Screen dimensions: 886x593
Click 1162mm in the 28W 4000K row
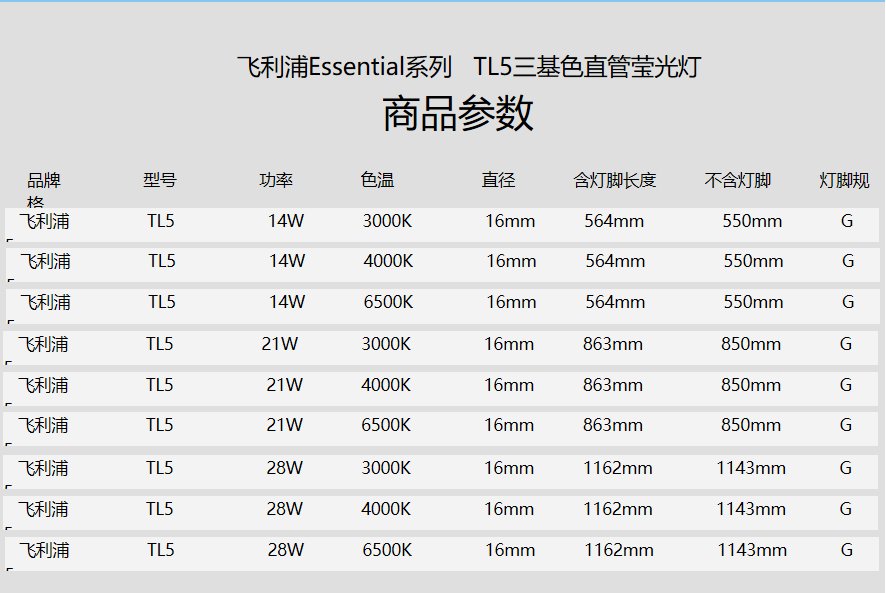(618, 509)
